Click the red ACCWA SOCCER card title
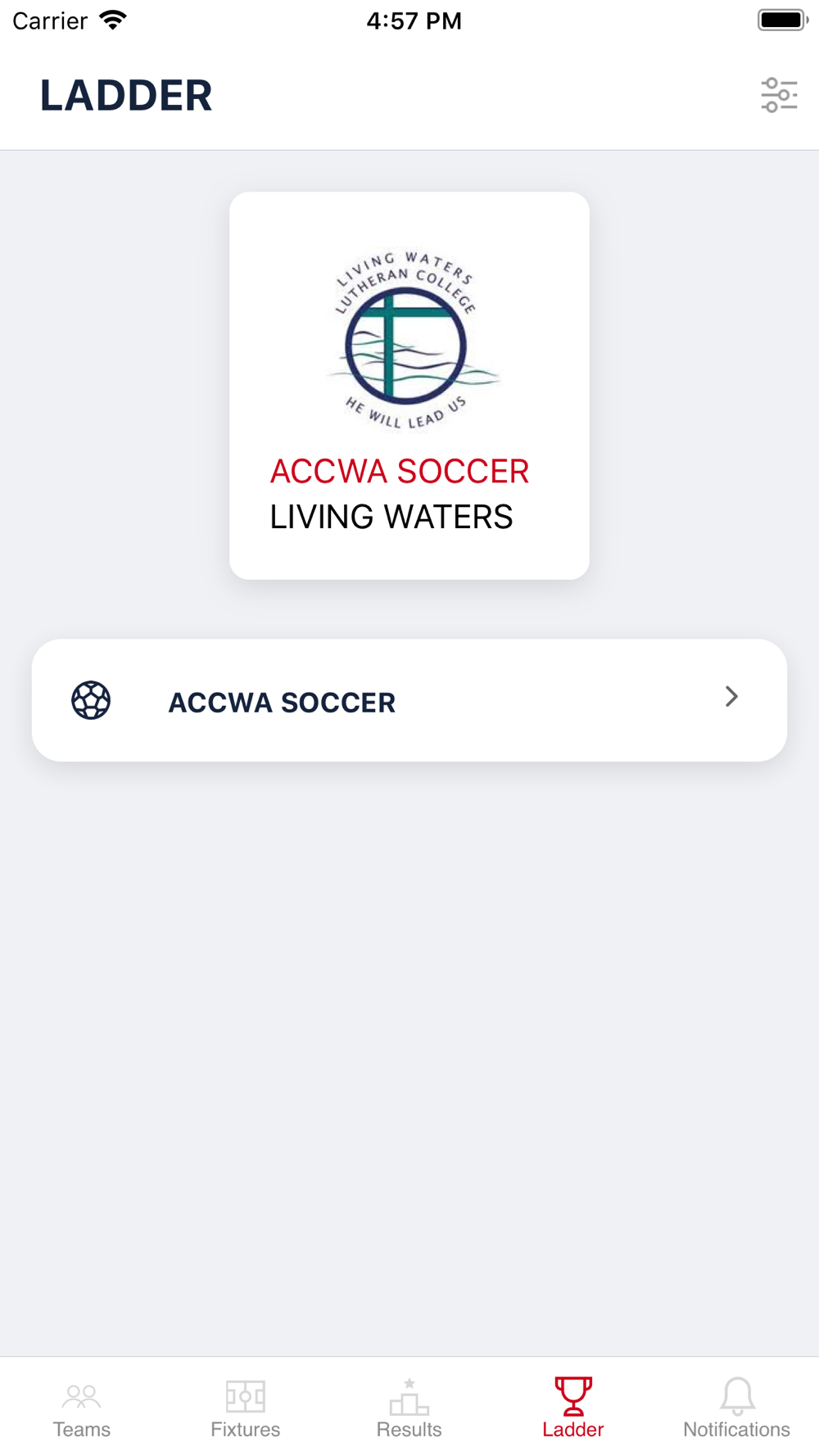The image size is (819, 1456). 400,472
